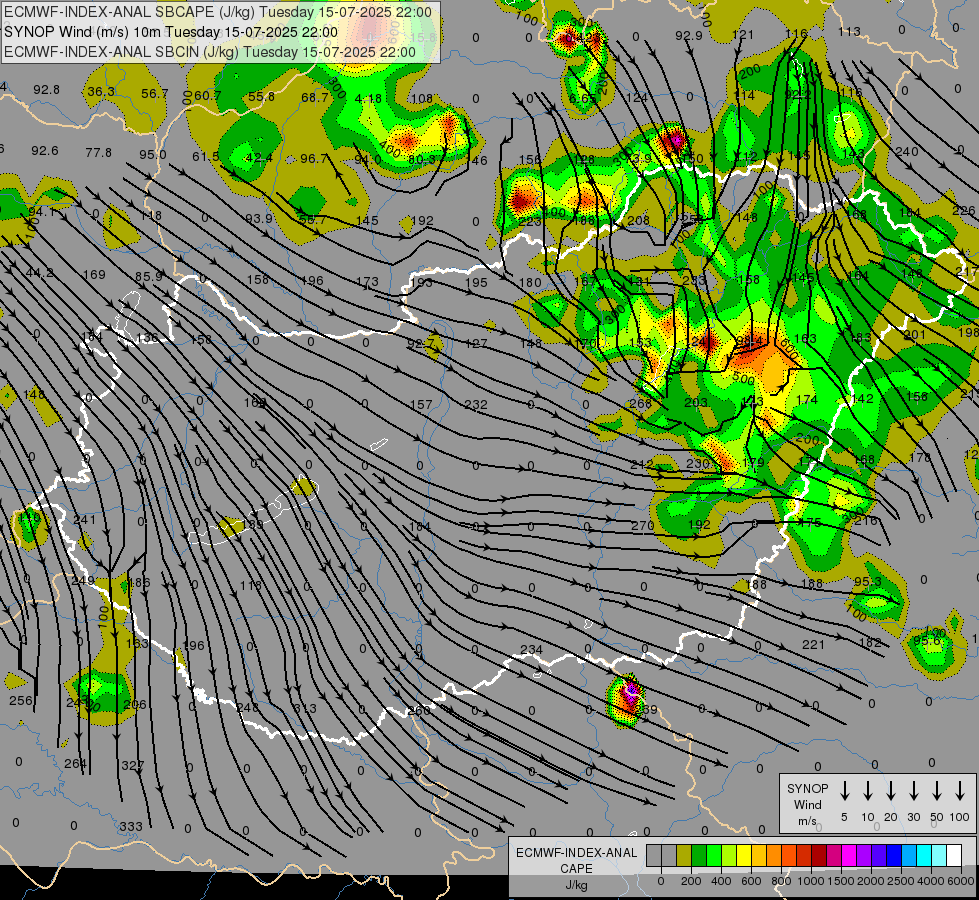Click the map value 95.3

pyautogui.click(x=868, y=582)
